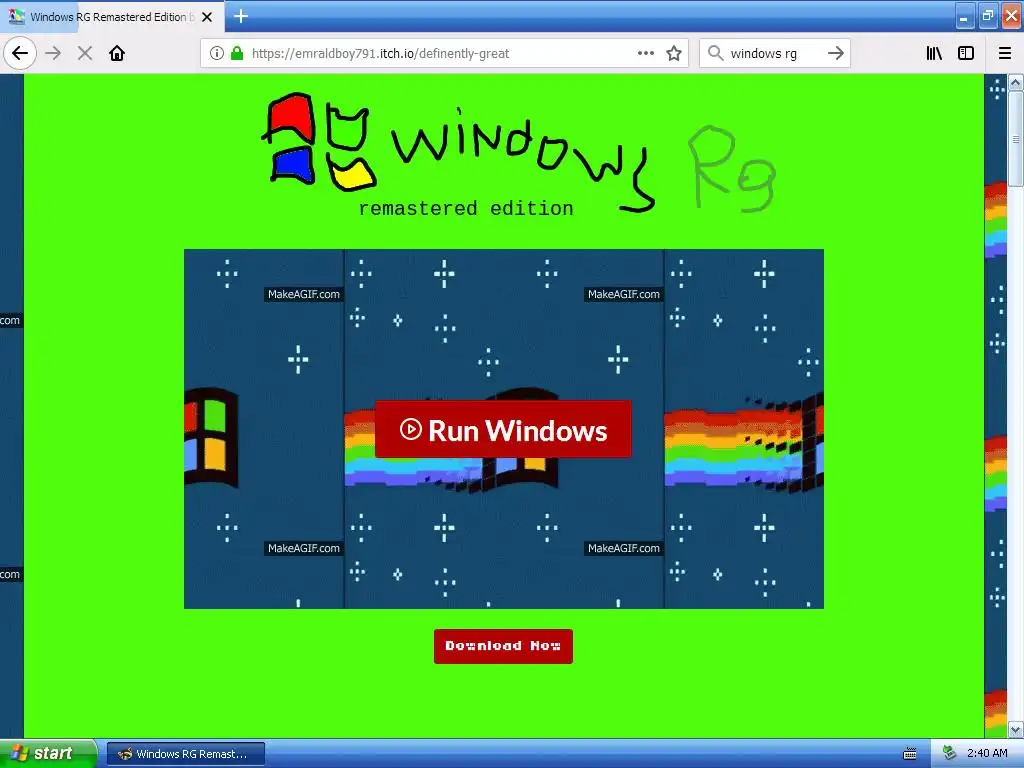The width and height of the screenshot is (1024, 768).
Task: Open the Windows start button
Action: click(x=48, y=753)
